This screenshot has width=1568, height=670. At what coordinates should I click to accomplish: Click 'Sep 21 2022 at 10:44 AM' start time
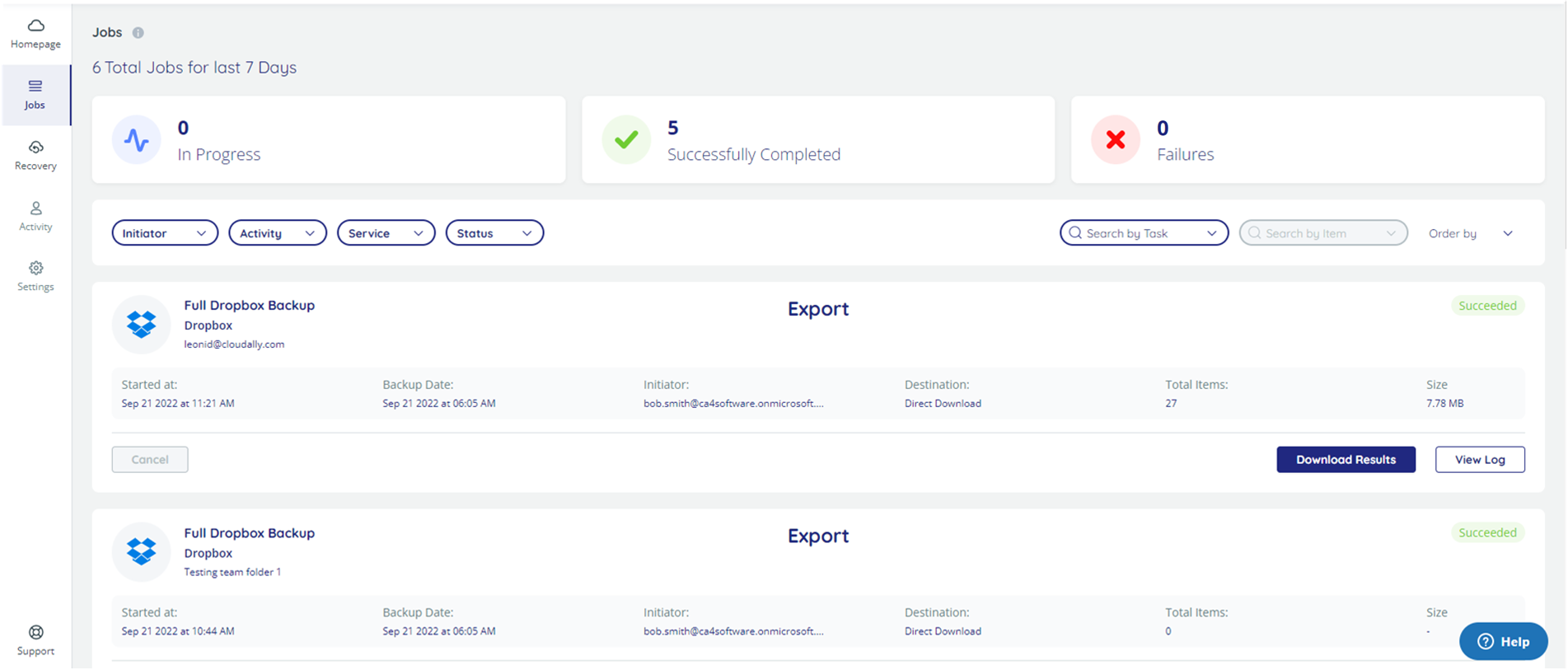(x=178, y=631)
